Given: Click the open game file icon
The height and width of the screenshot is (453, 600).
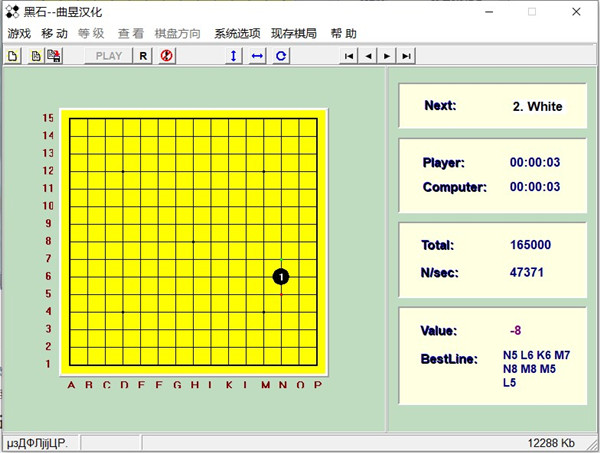Looking at the screenshot, I should tap(36, 56).
